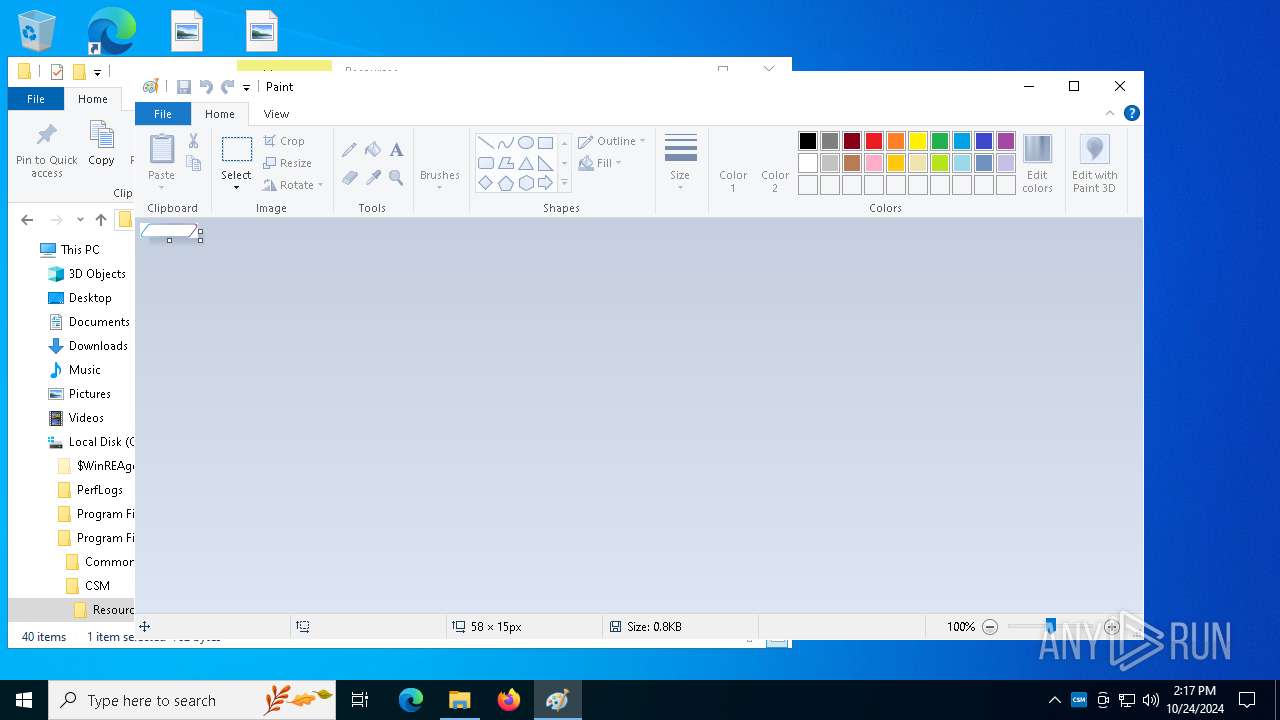Expand the Shapes gallery more arrow
The width and height of the screenshot is (1280, 720).
[x=564, y=183]
